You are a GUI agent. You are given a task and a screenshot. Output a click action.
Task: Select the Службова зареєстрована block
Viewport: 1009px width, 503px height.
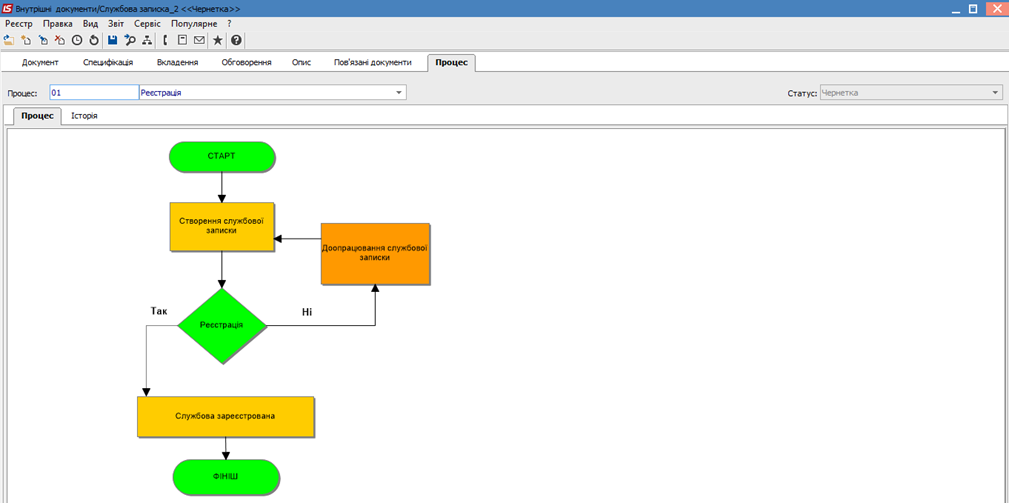pyautogui.click(x=226, y=416)
